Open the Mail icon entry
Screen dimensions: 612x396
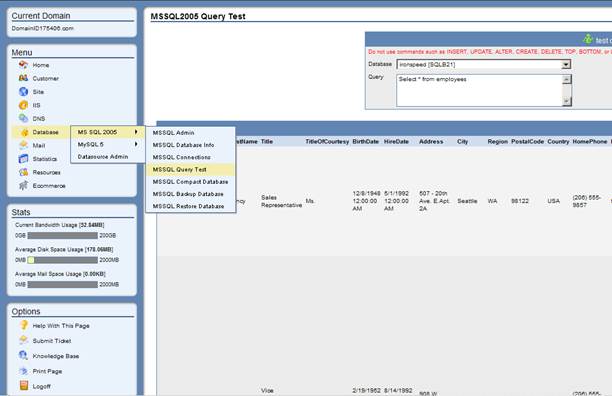click(23, 145)
